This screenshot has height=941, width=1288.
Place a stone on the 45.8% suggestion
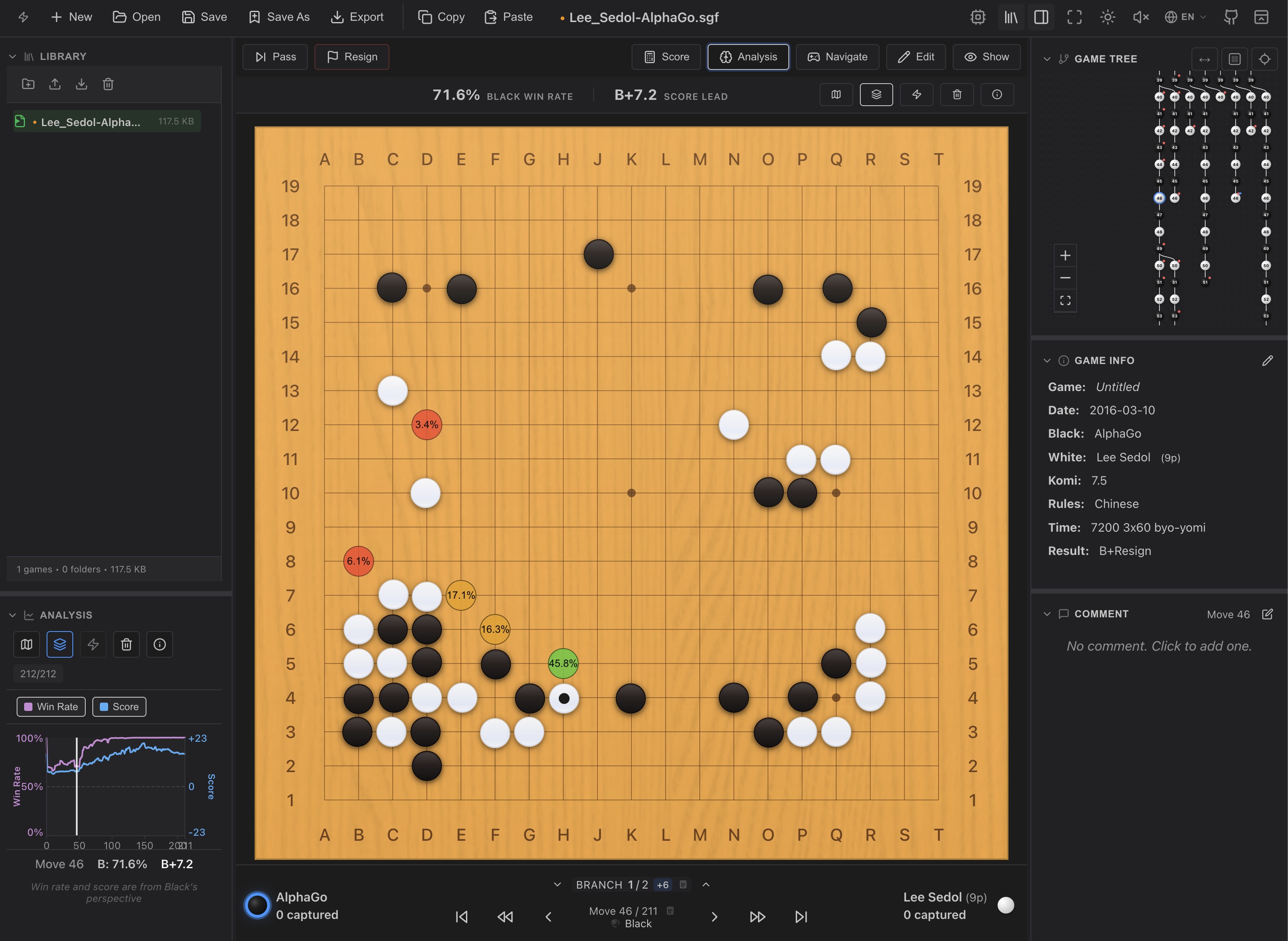click(x=563, y=663)
